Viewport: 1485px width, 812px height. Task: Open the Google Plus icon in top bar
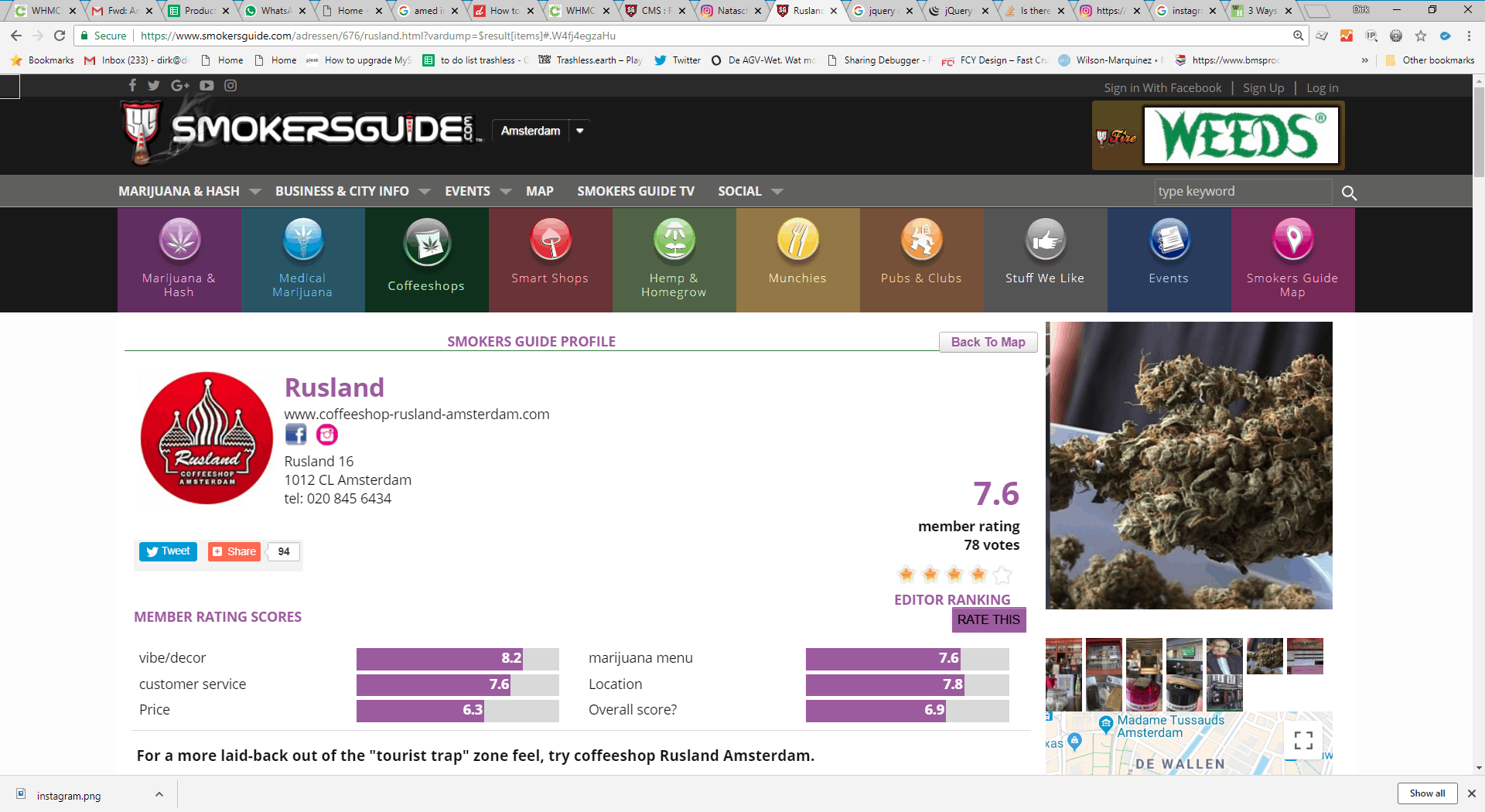click(180, 86)
